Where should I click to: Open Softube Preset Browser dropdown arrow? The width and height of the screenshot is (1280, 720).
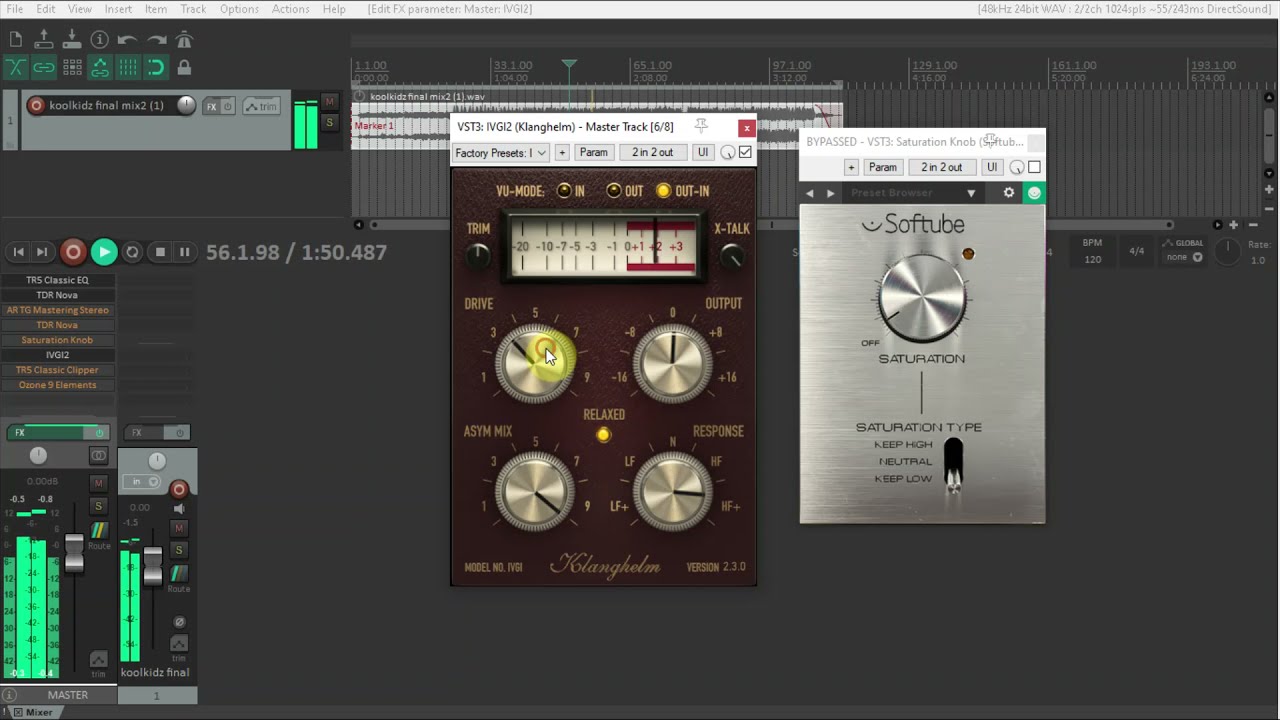coord(970,193)
